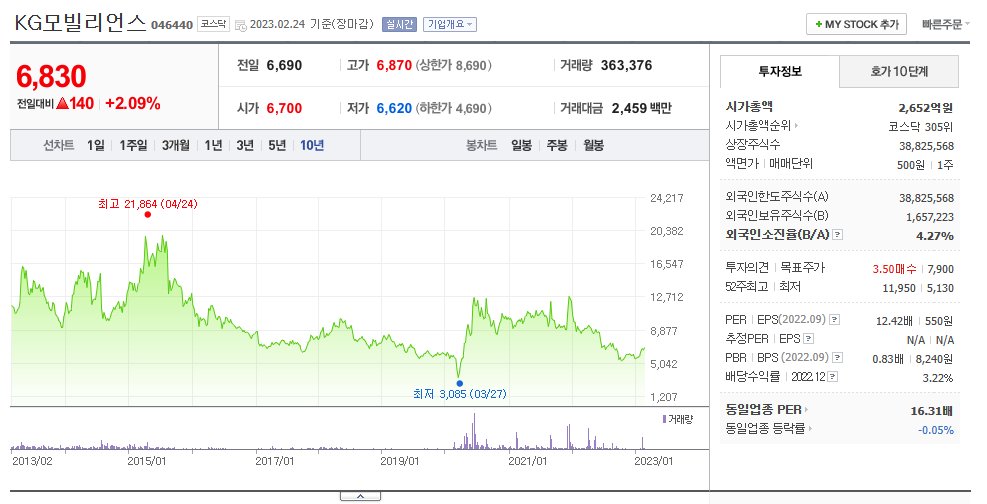Collapse the chart with the bottom chevron handle

360,496
